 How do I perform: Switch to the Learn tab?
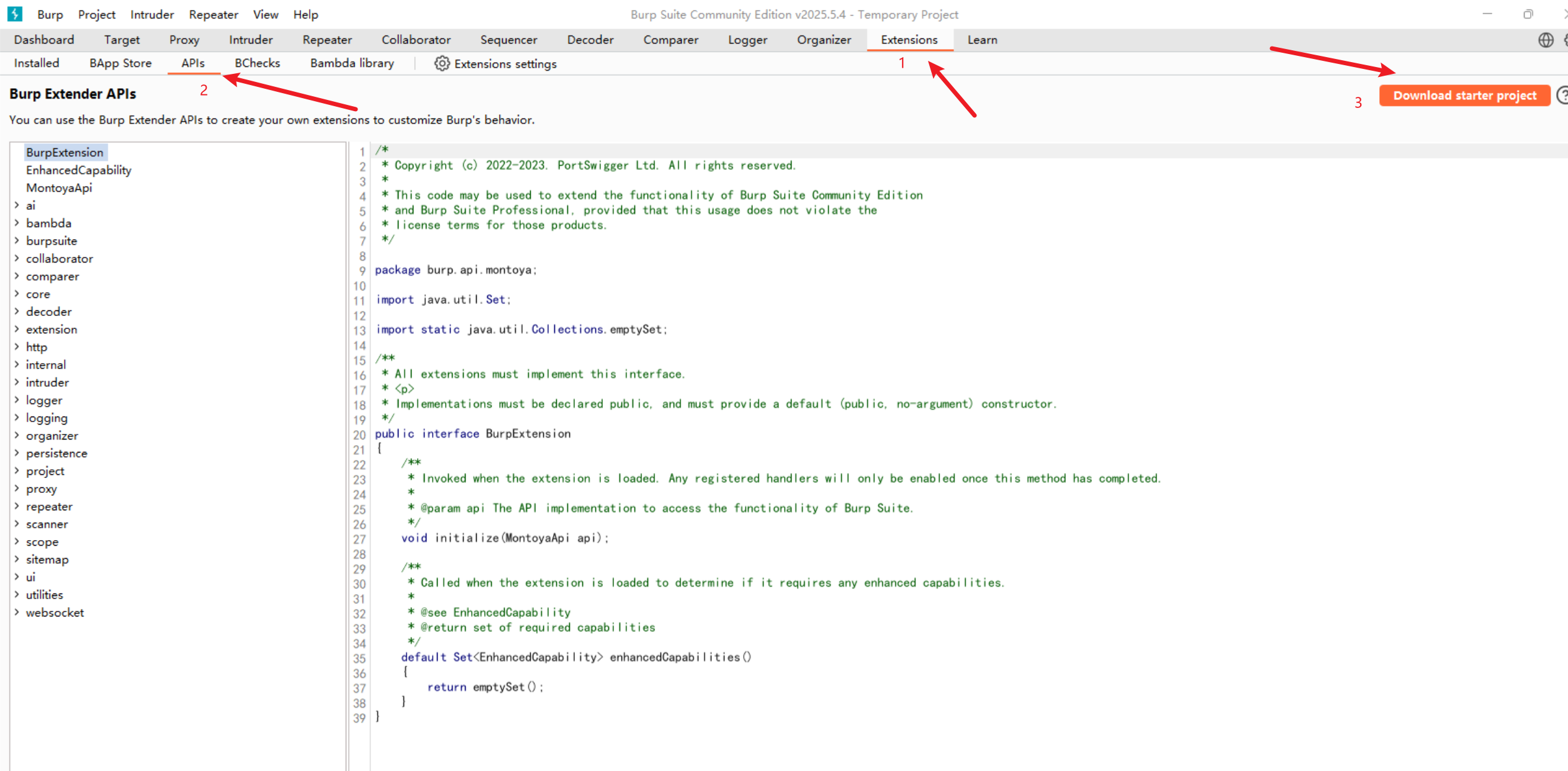tap(982, 40)
